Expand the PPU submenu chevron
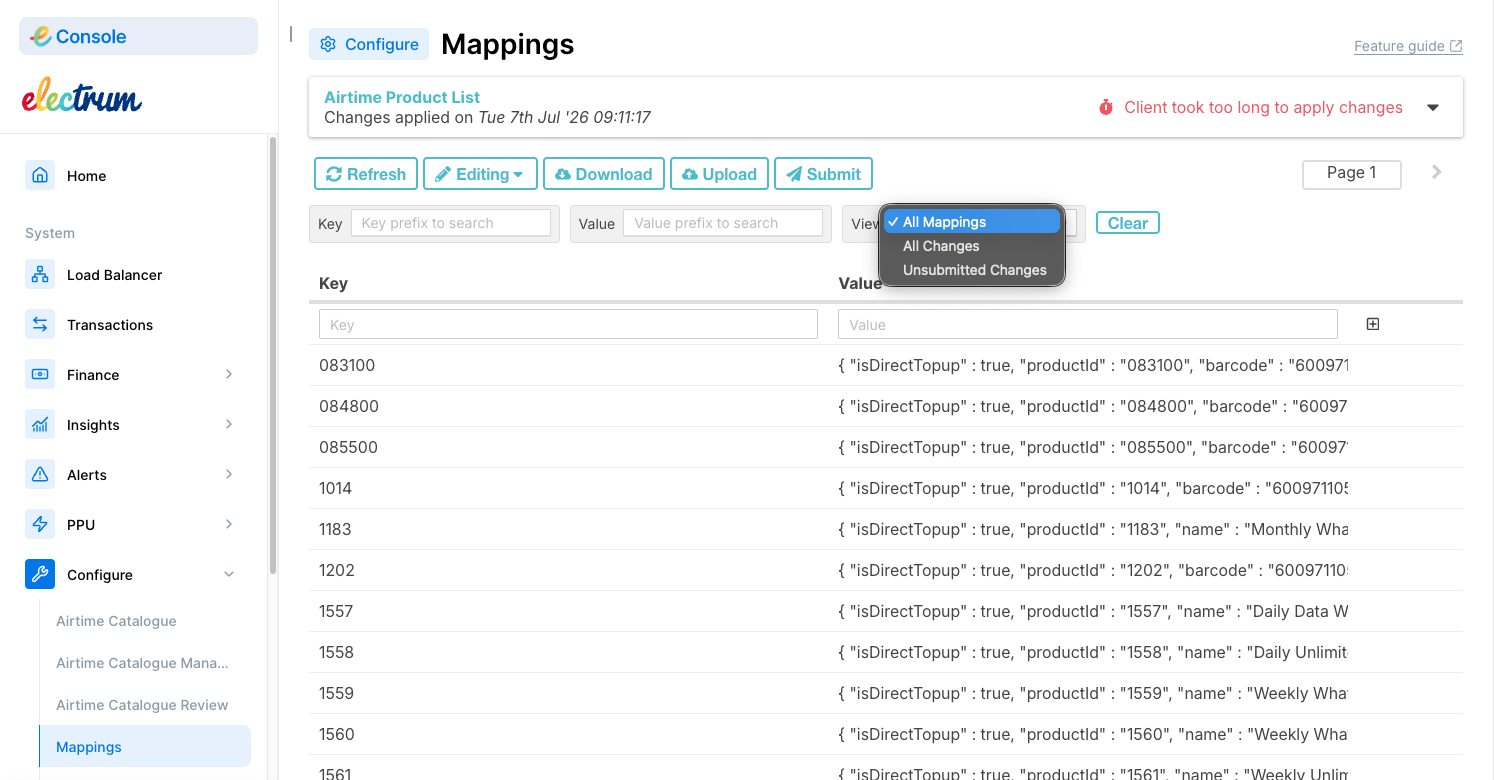 [229, 524]
